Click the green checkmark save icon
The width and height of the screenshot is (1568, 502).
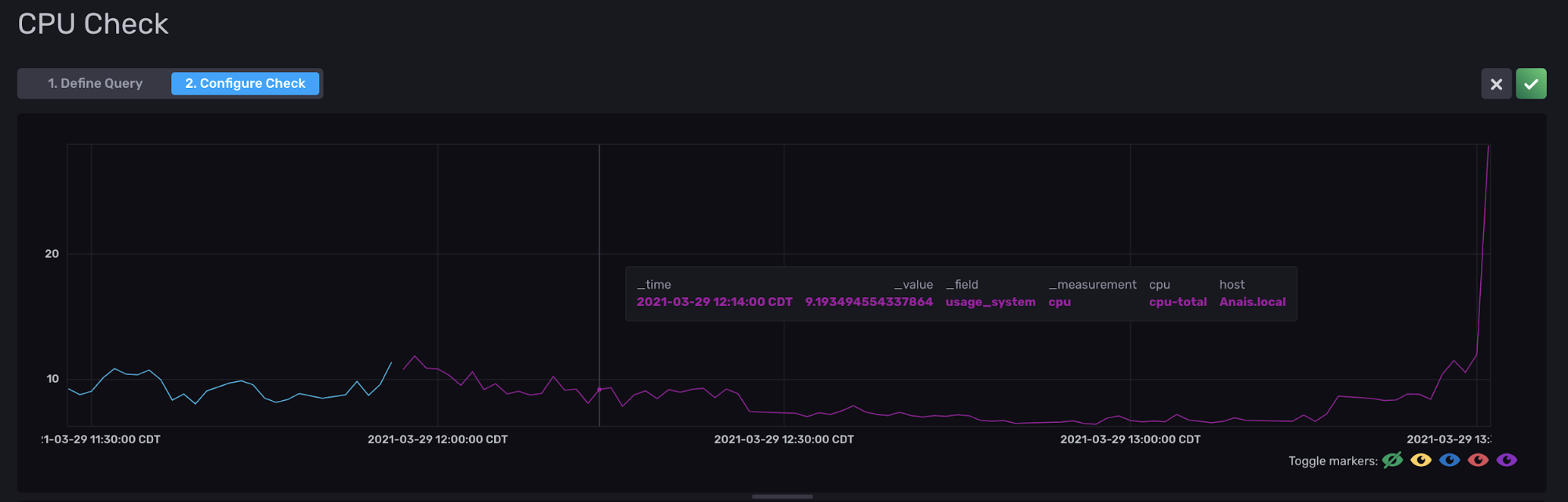click(1530, 84)
